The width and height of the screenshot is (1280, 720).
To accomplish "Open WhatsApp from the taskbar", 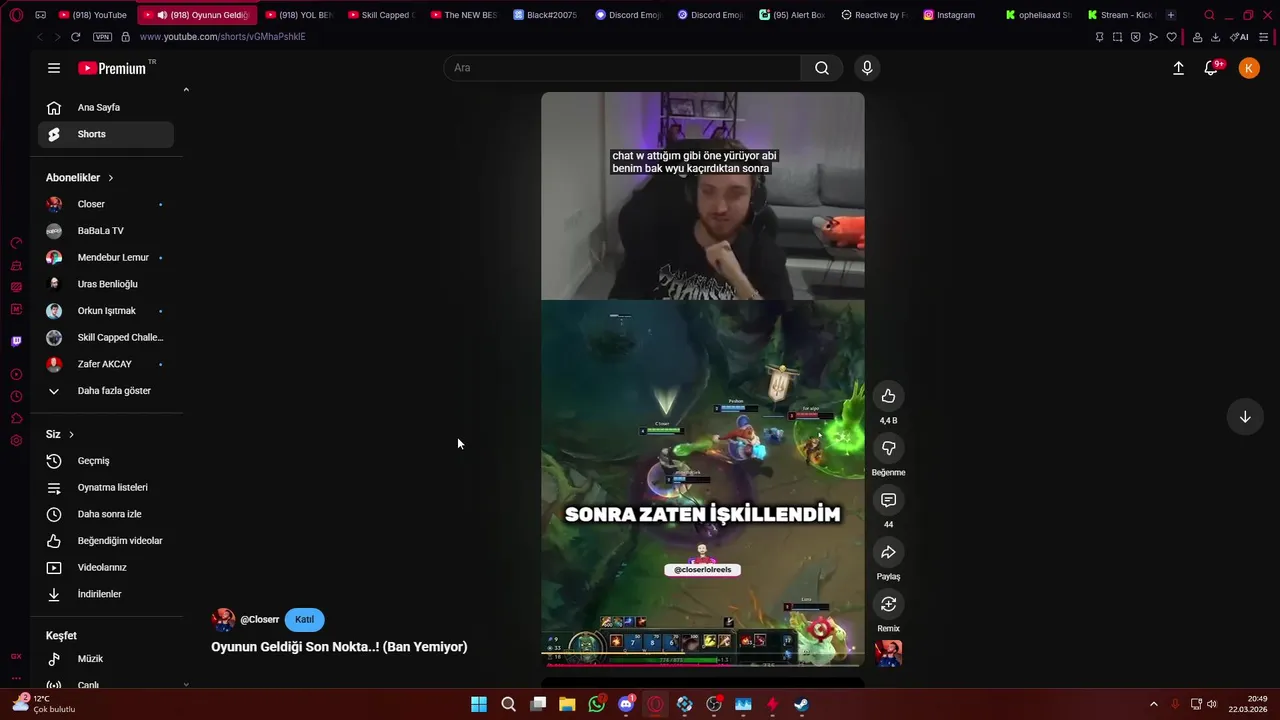I will 597,704.
